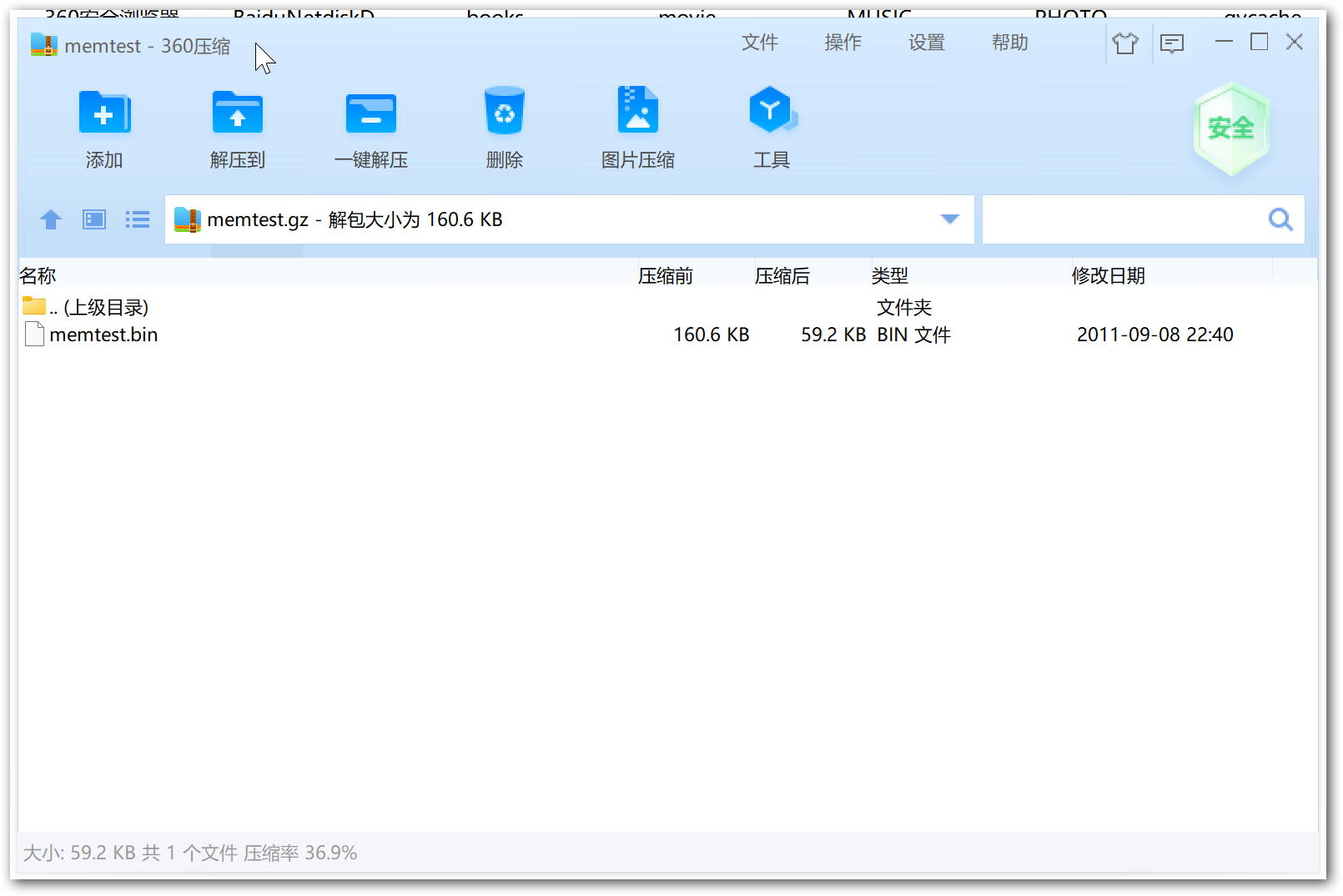Expand the archive path dropdown arrow
The image size is (1343, 896).
[949, 219]
